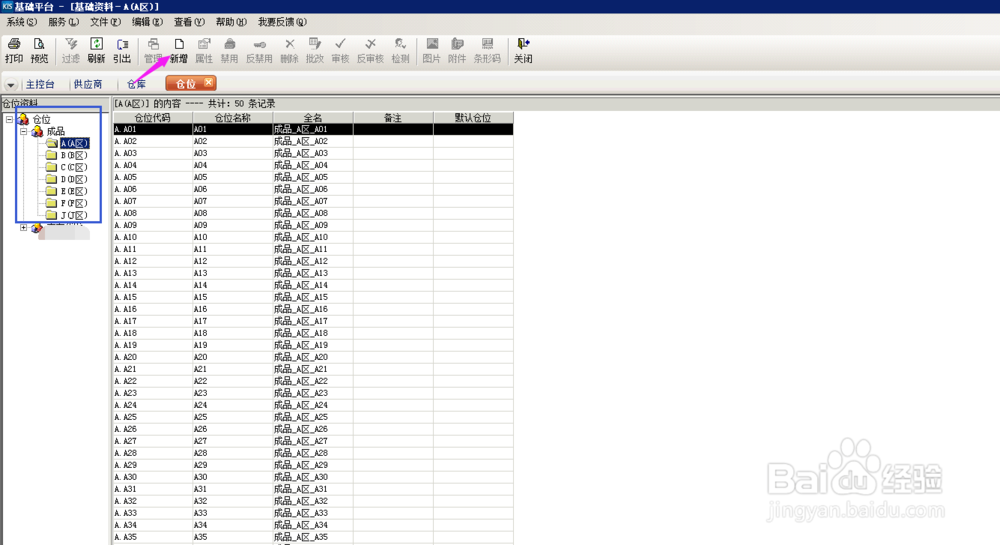Screen dimensions: 1000x545
Task: Run the 检测 check icon
Action: click(401, 50)
